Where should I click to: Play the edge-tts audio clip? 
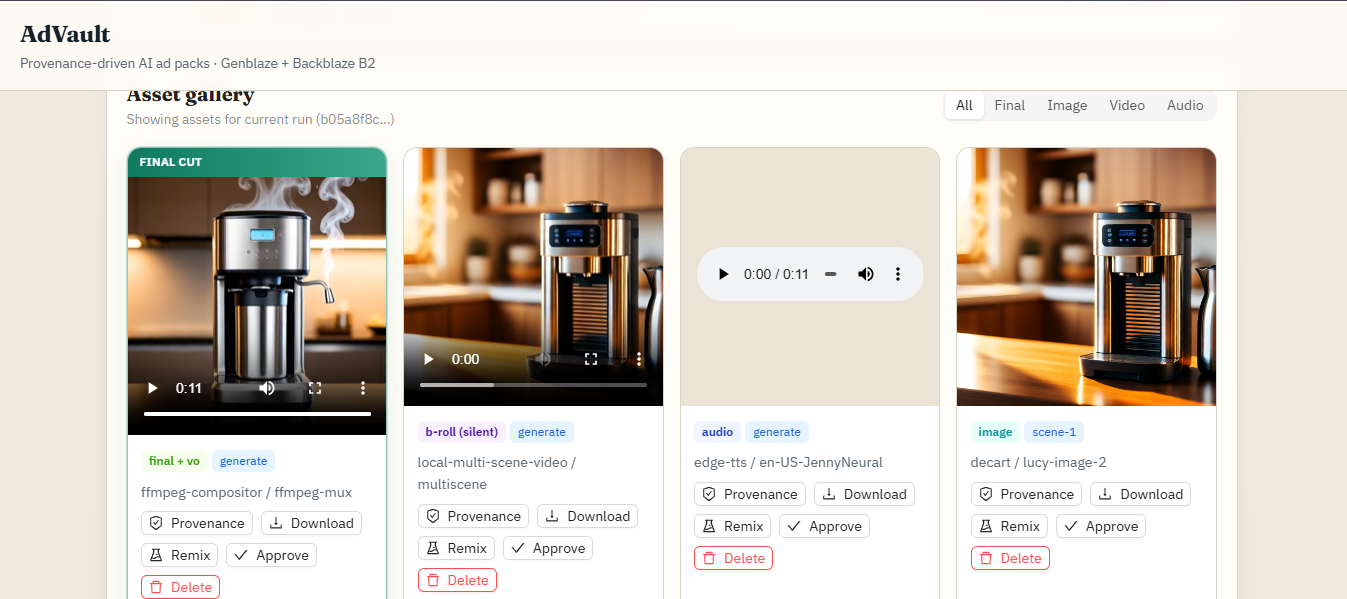[723, 274]
